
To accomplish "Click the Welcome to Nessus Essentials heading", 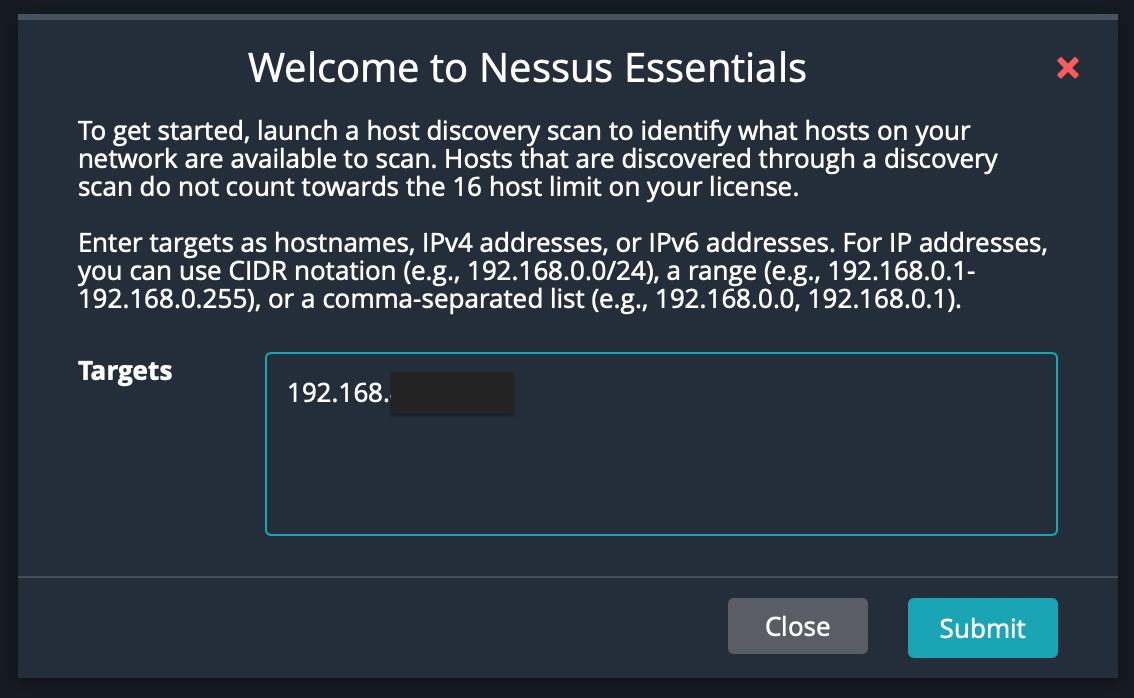I will coord(527,68).
